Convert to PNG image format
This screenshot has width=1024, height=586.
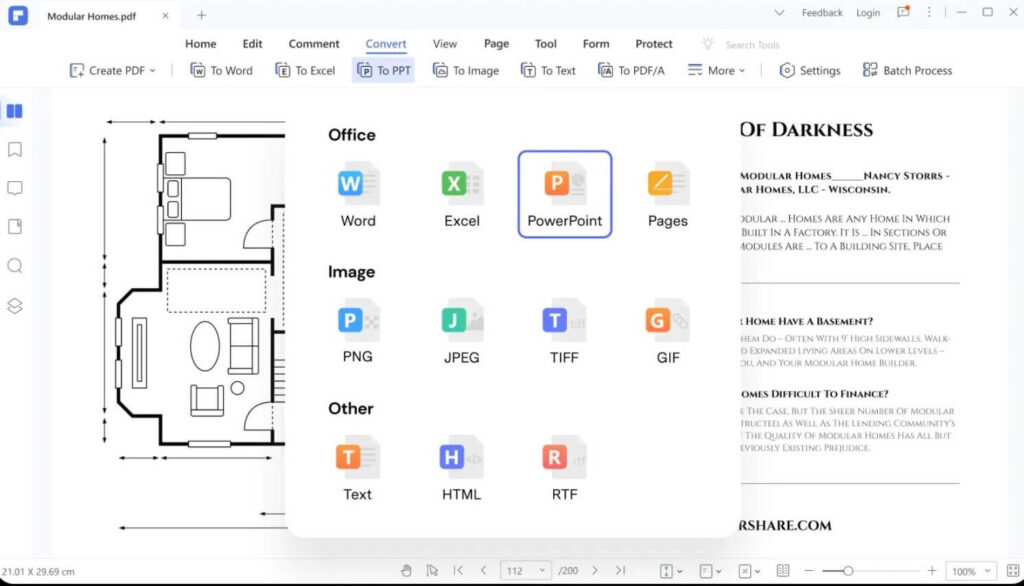coord(358,331)
